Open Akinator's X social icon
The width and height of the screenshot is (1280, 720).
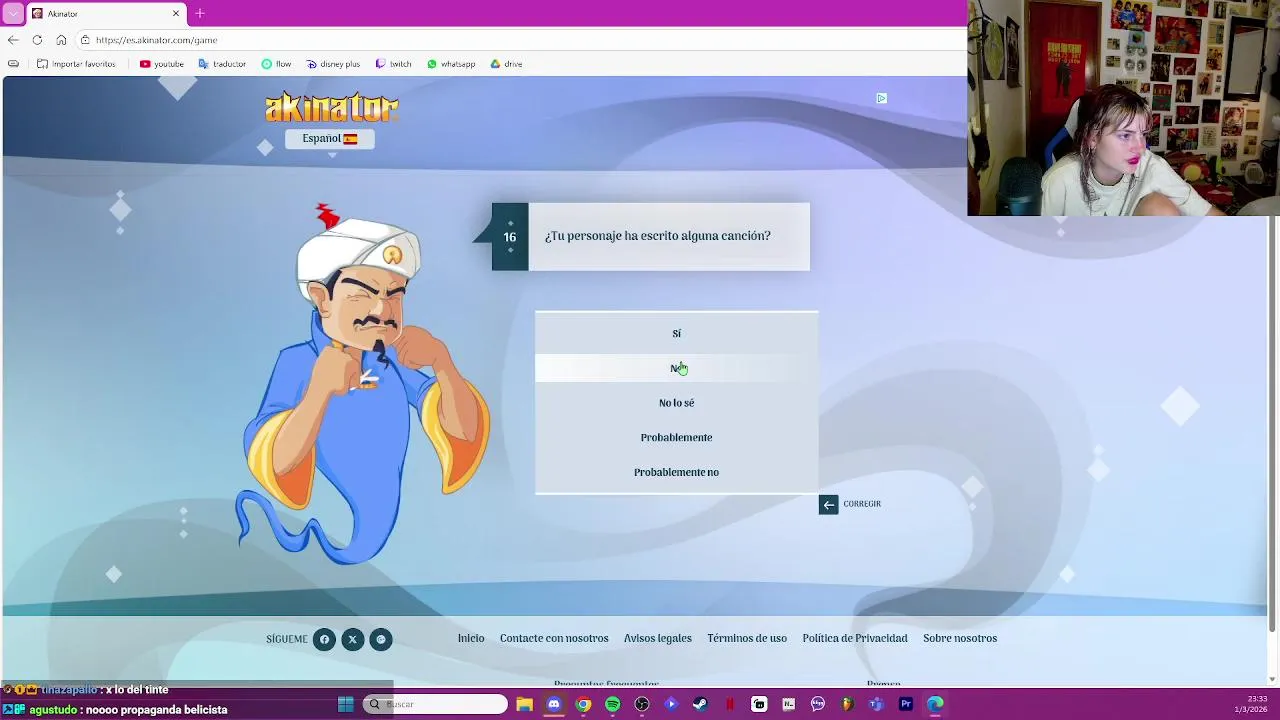pos(352,639)
